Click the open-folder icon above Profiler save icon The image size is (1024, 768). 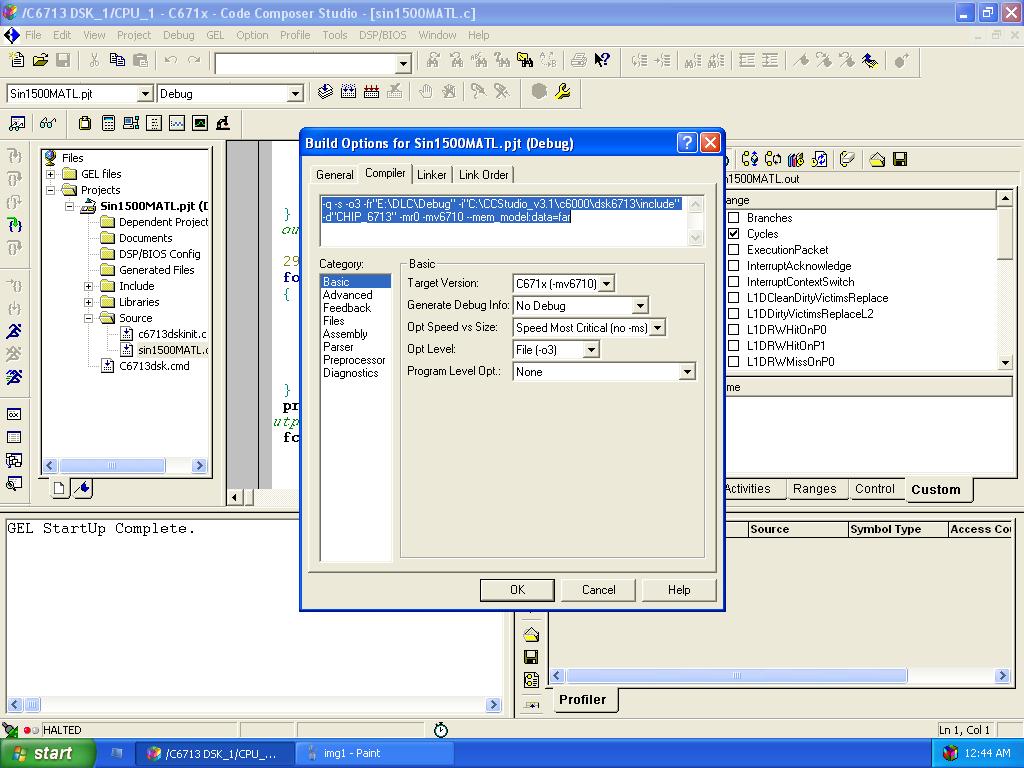(531, 634)
